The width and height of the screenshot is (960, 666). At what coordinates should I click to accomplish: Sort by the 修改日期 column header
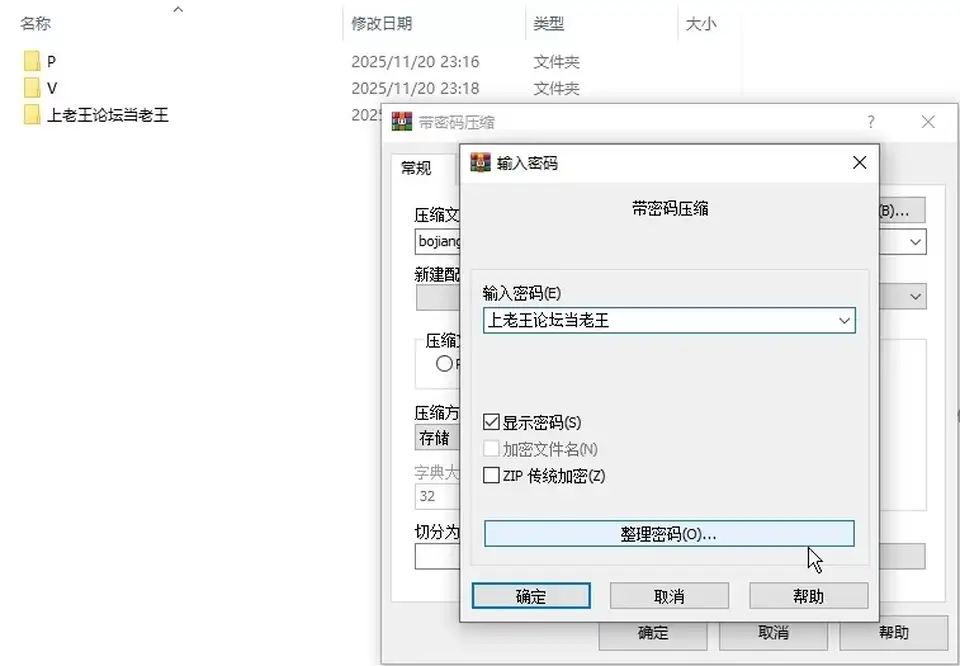coord(381,24)
